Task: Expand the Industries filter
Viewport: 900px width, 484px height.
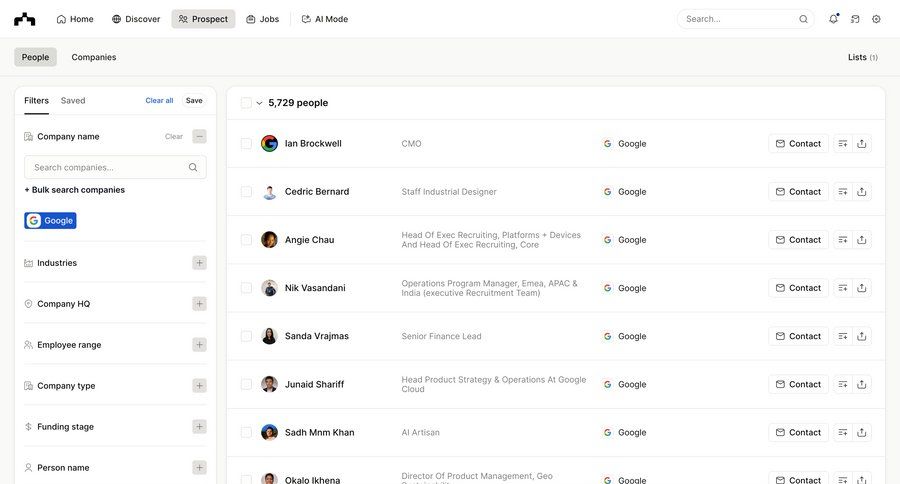Action: coord(199,263)
